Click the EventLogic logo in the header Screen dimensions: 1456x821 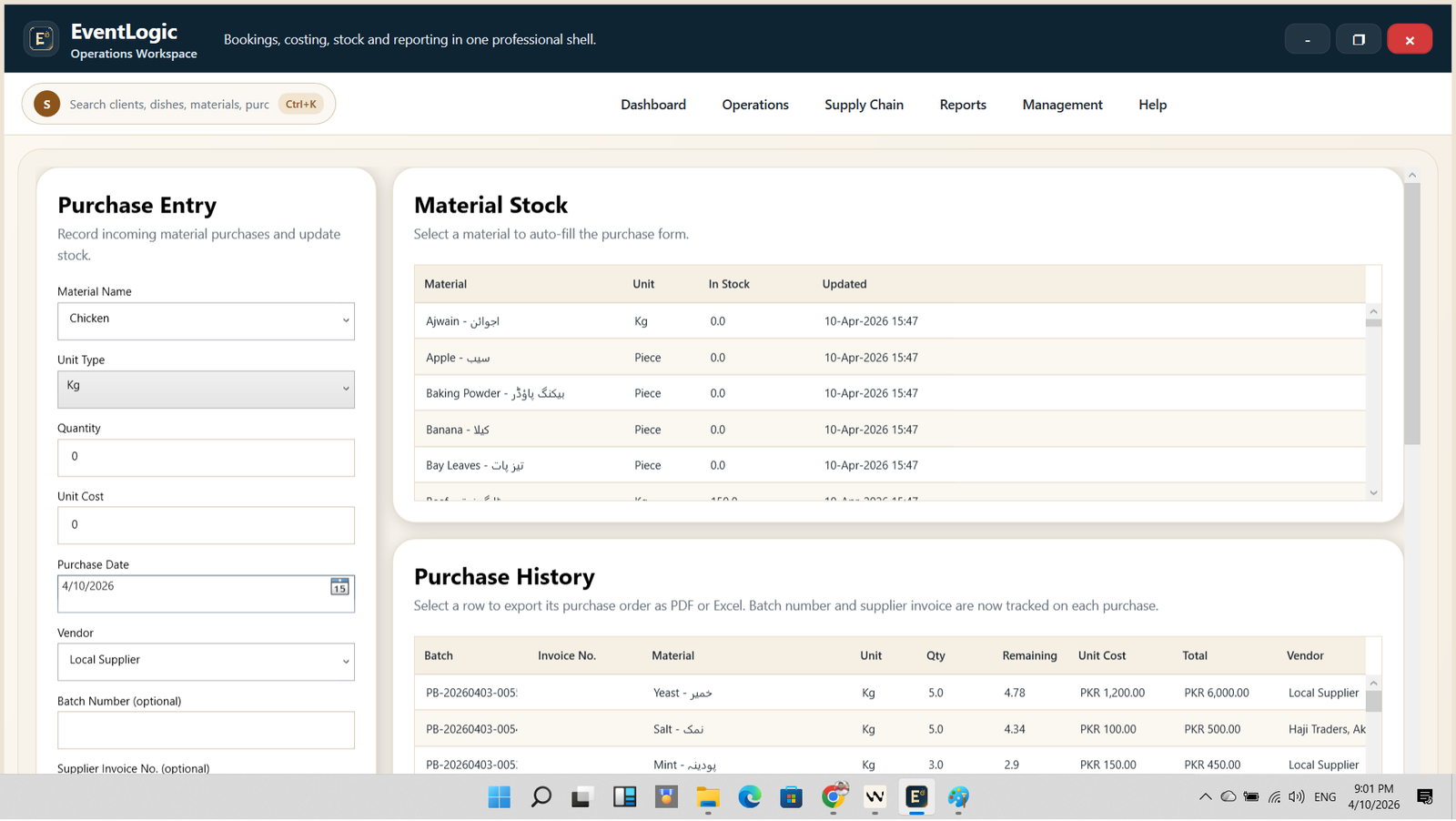(x=41, y=38)
